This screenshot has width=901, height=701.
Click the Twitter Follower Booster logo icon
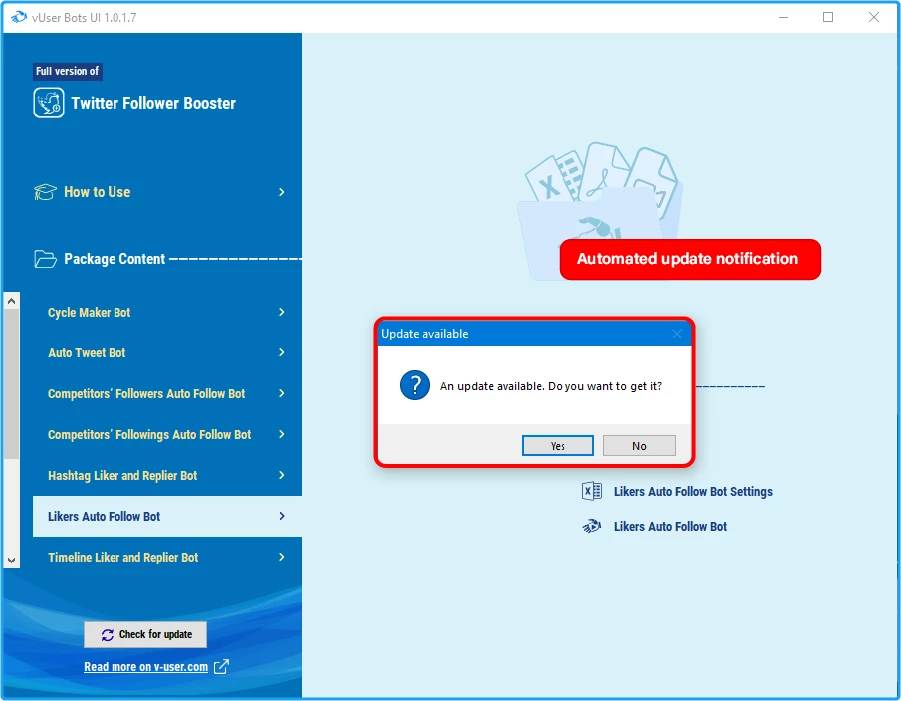click(x=49, y=103)
